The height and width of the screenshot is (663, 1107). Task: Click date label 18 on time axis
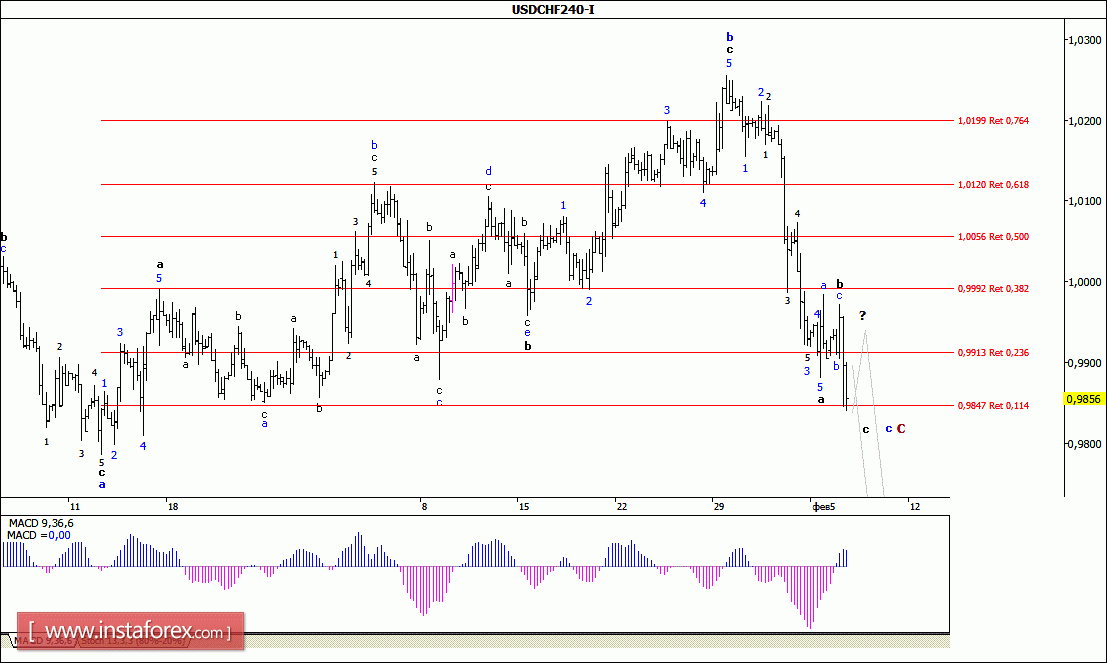[172, 506]
